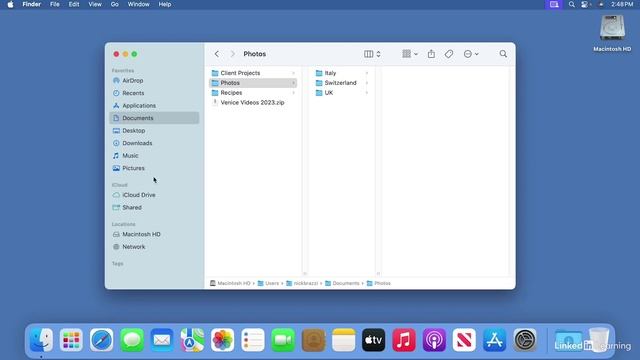
Task: Launch Safari from the Dock
Action: point(102,340)
